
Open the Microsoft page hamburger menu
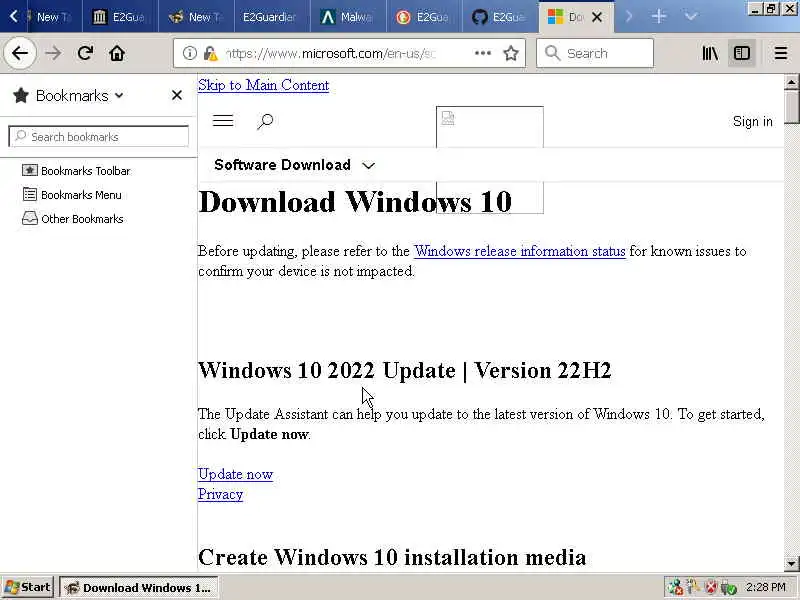pos(223,121)
